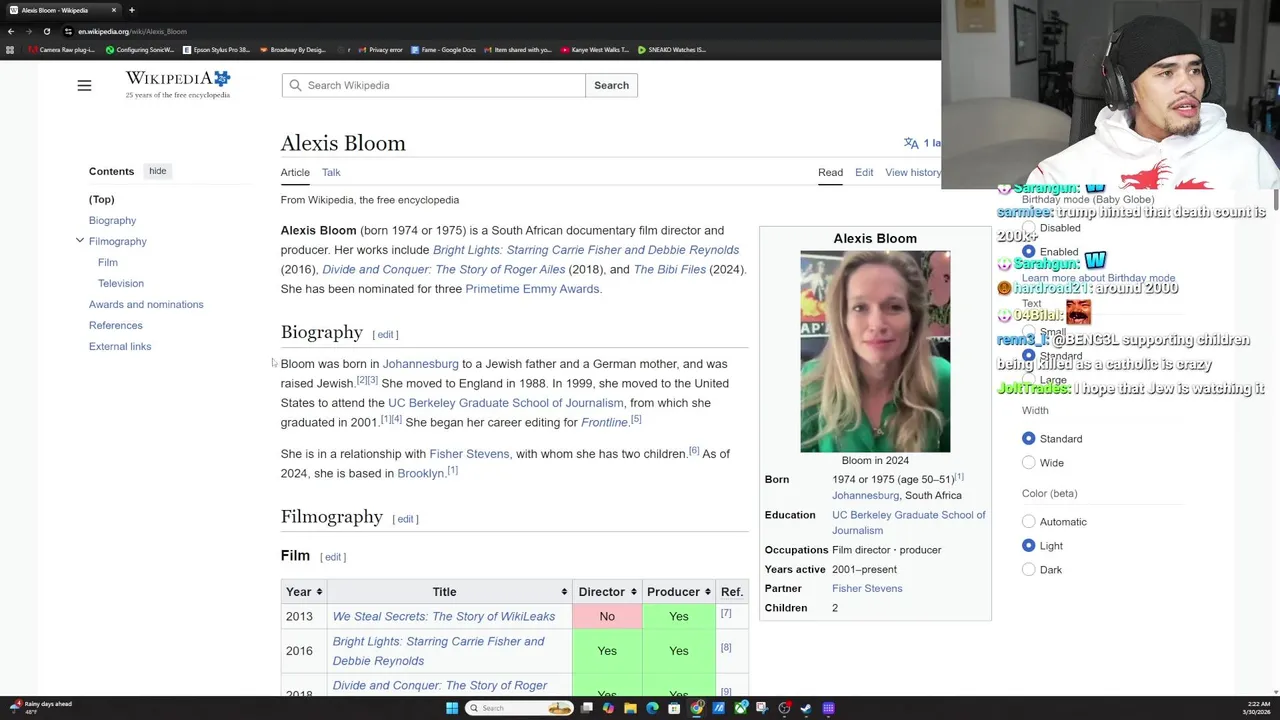The width and height of the screenshot is (1280, 720).
Task: Open the Camera Raw plug-in bookmark
Action: [62, 49]
